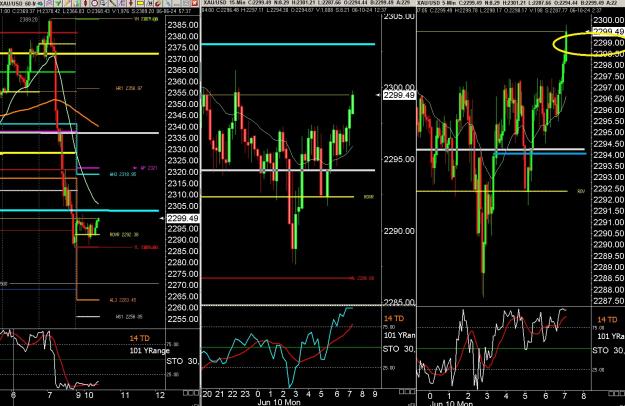Click the STO 30 label in left indicator pane
Screen dimensions: 625x406
point(182,361)
